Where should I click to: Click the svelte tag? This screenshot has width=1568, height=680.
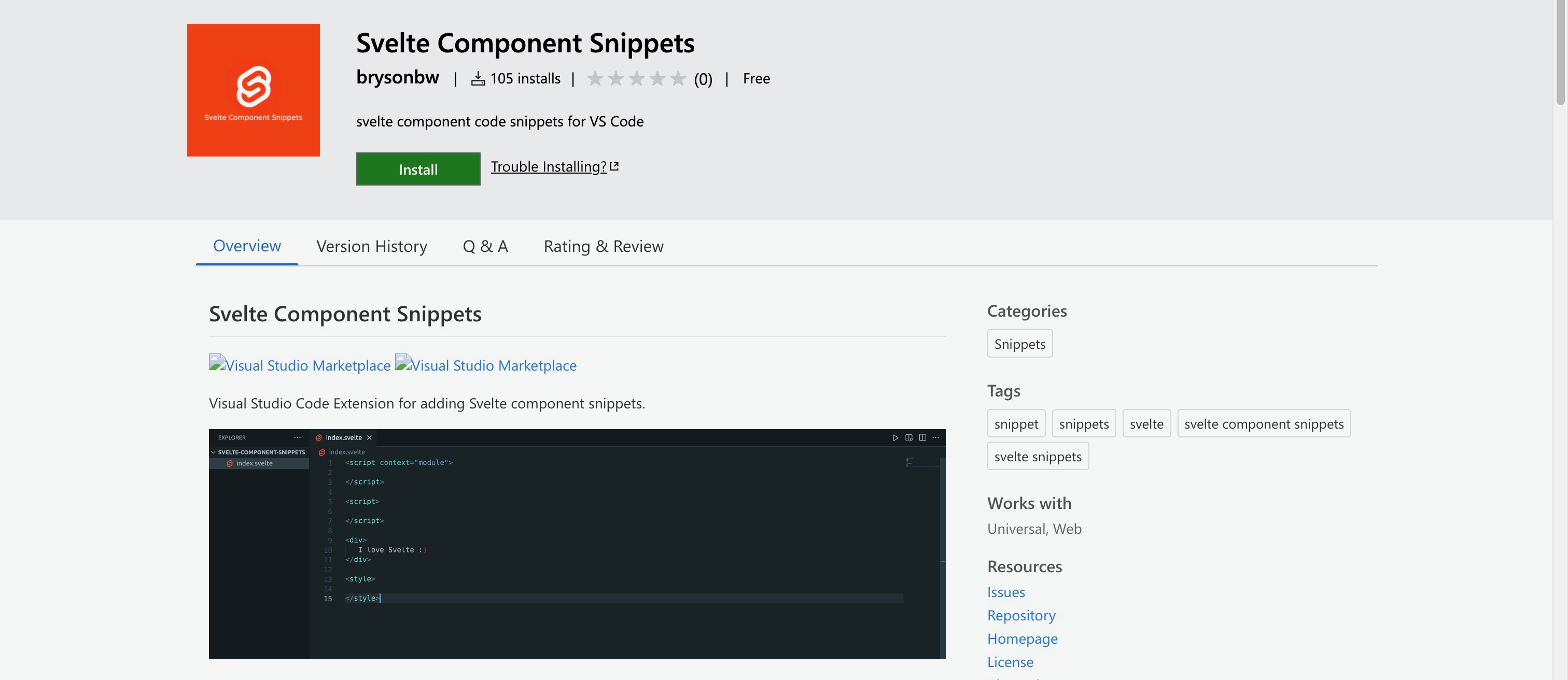[1146, 423]
